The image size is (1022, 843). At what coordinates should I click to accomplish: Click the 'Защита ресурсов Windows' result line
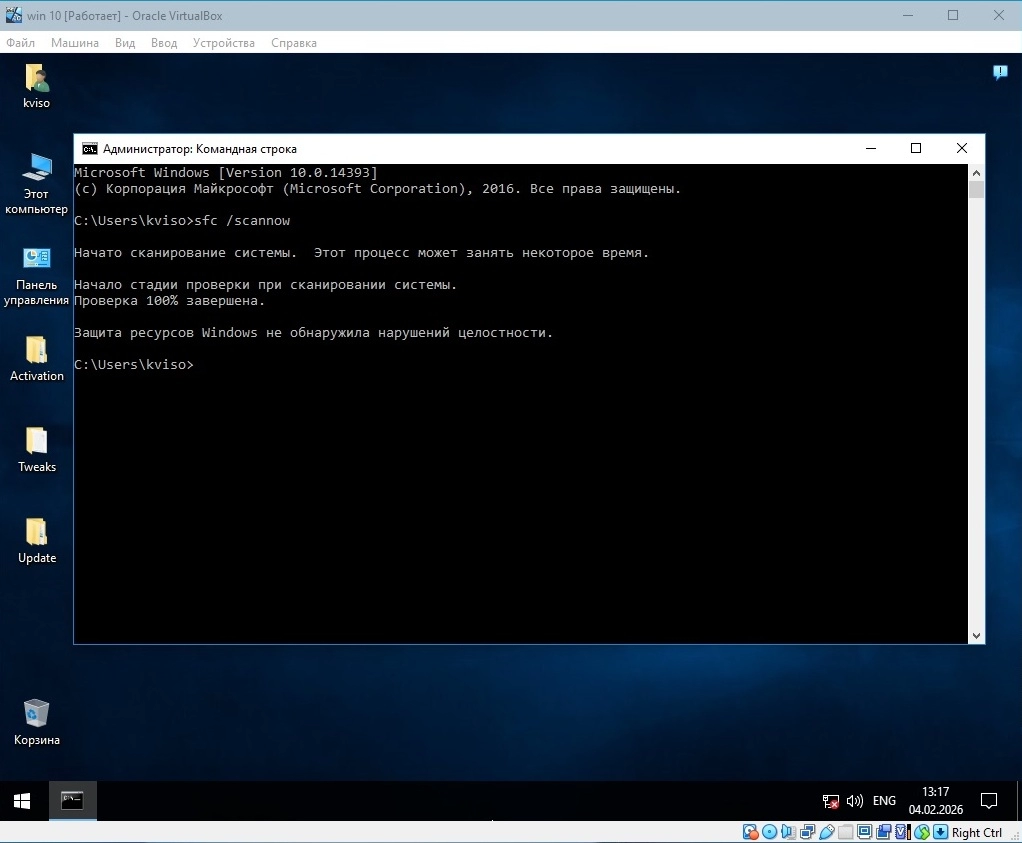[314, 333]
